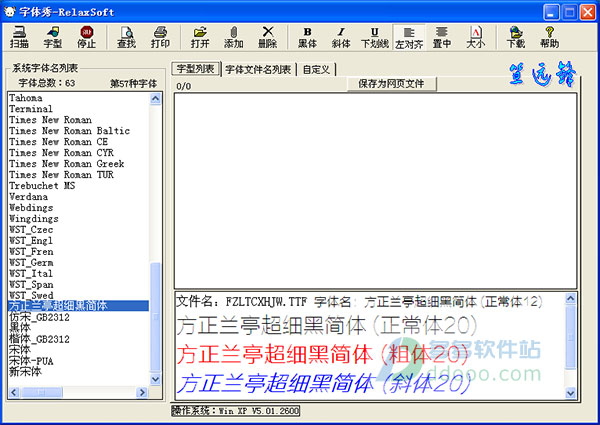
Task: Open the 查找 find tool
Action: pos(126,37)
